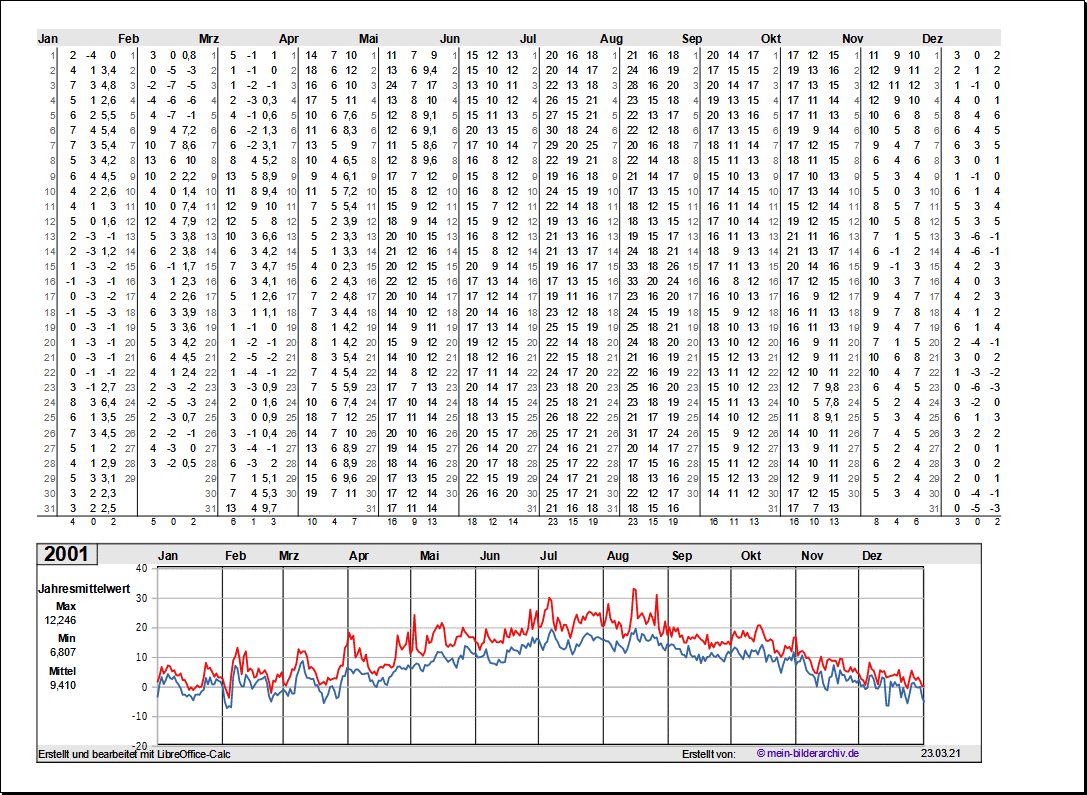The width and height of the screenshot is (1087, 795).
Task: Click the mein-bilderarchiv.de link
Action: [x=807, y=753]
